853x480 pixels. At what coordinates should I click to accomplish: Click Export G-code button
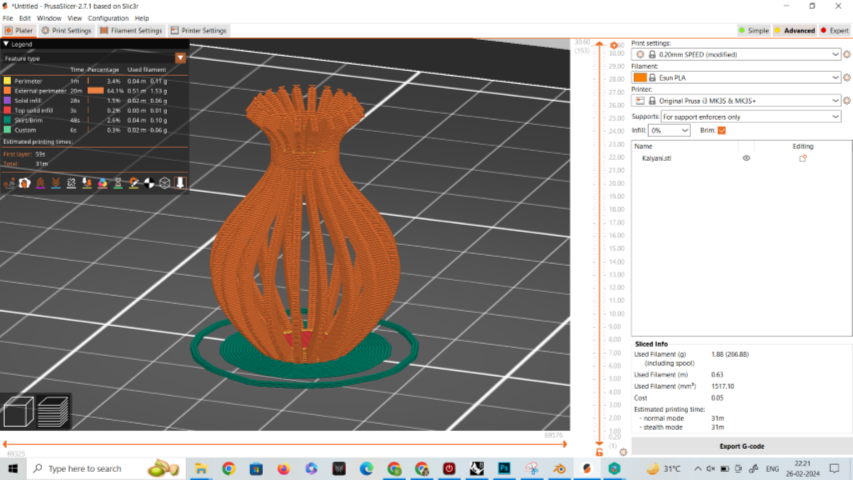click(741, 446)
